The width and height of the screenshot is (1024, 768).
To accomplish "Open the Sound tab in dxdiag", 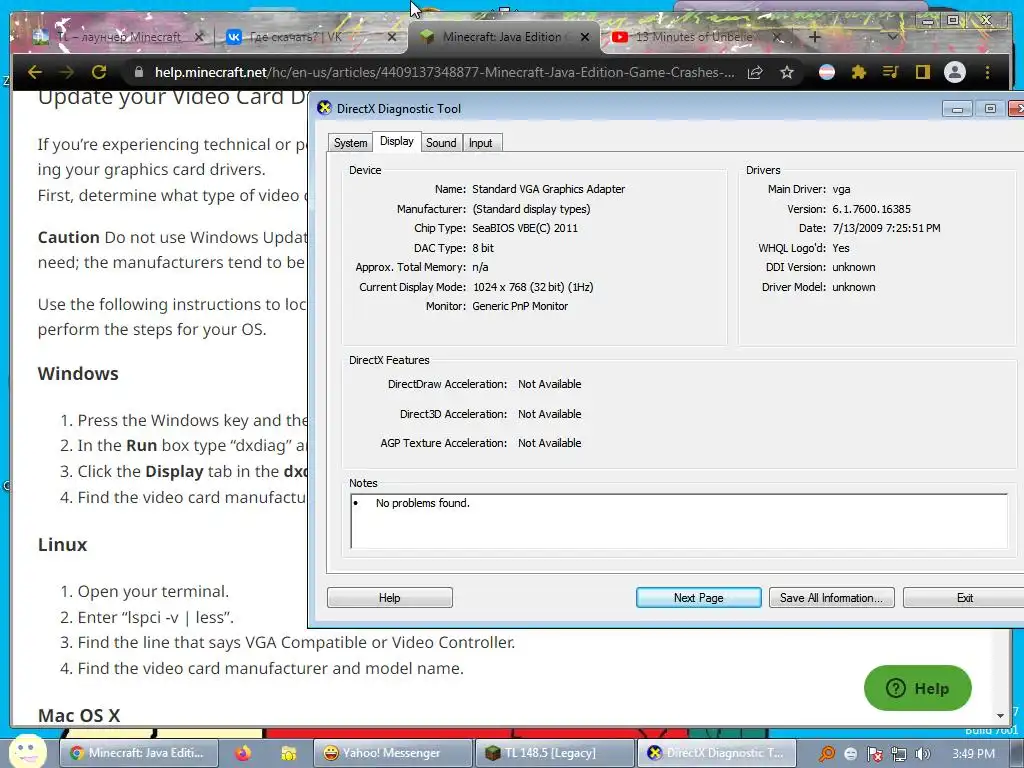I will (441, 143).
